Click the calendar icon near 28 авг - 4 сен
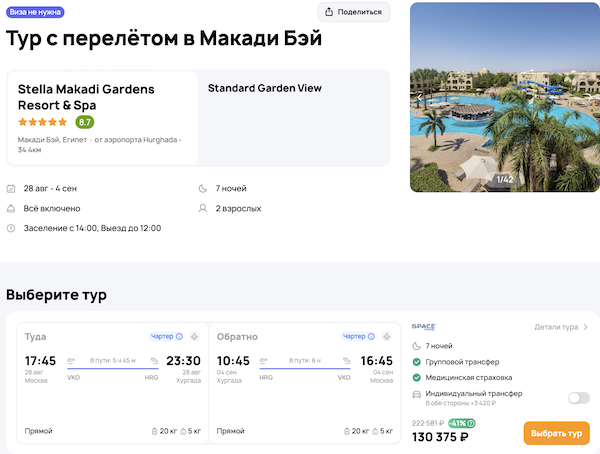600x454 pixels. click(11, 188)
